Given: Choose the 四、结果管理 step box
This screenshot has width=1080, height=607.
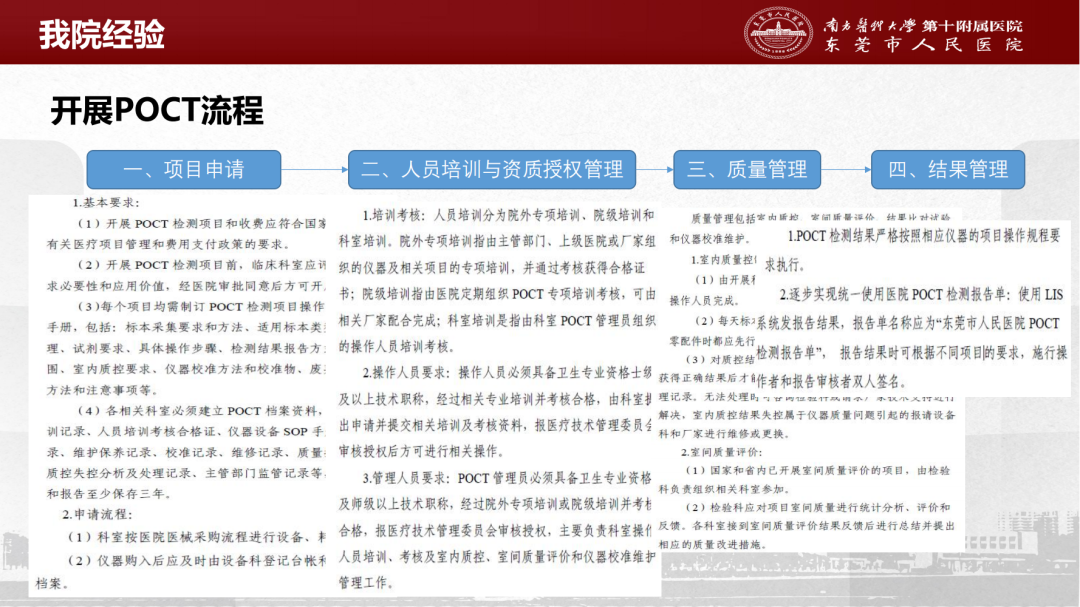Looking at the screenshot, I should point(947,170).
